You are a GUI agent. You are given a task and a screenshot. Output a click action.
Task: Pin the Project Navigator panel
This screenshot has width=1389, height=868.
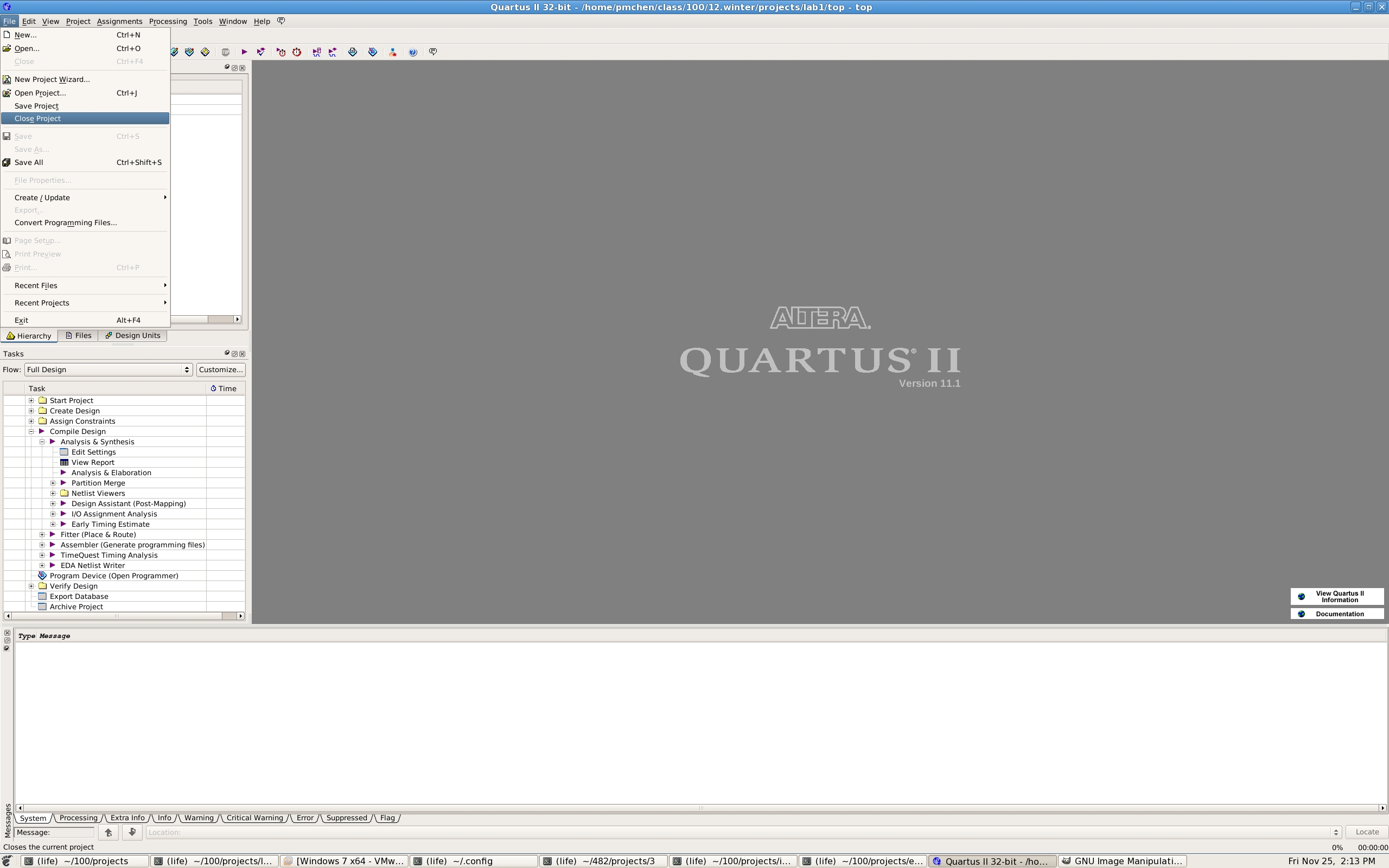click(227, 67)
